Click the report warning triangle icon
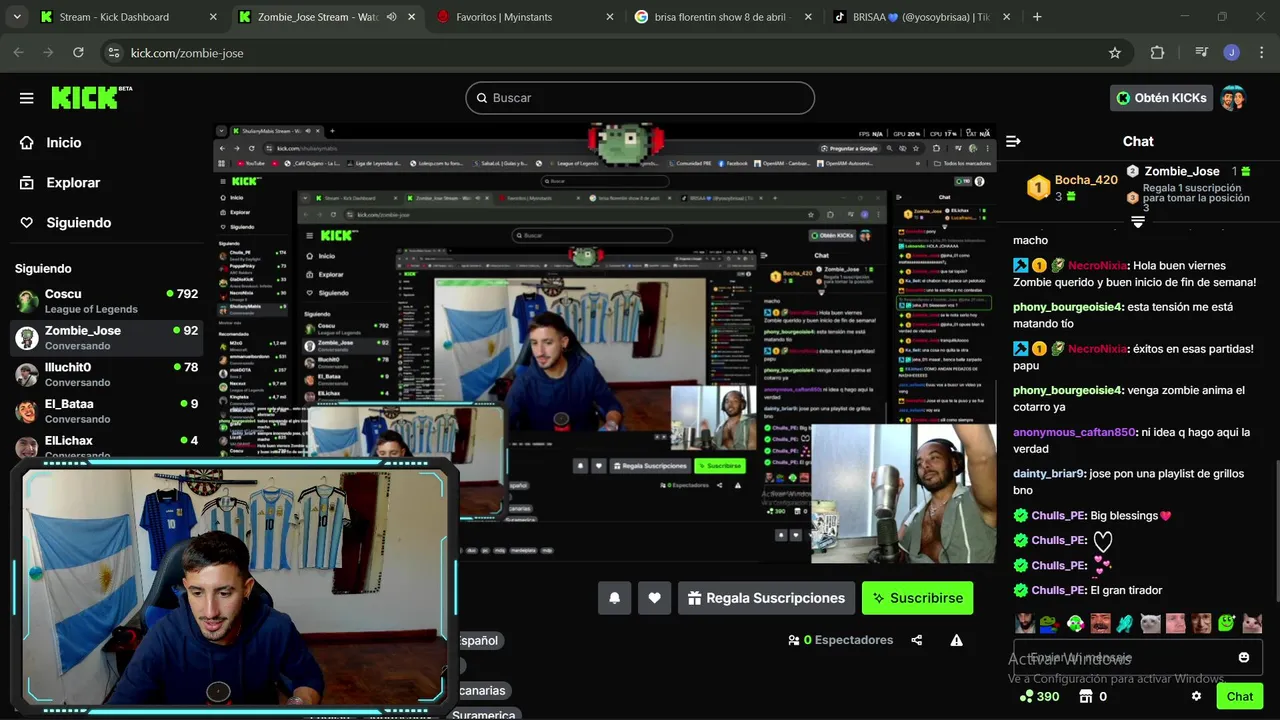The image size is (1280, 720). tap(957, 640)
